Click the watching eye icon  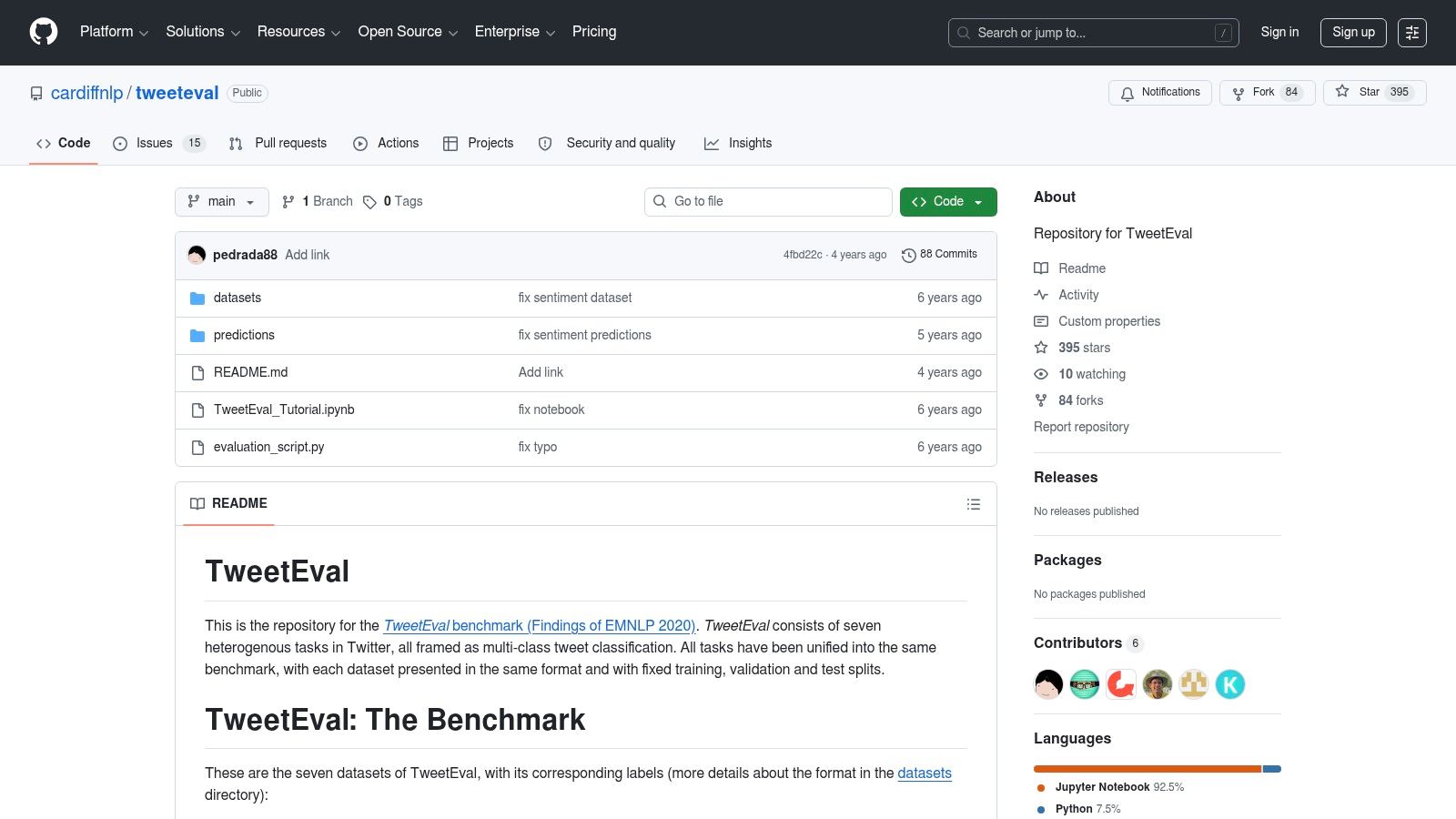click(x=1041, y=374)
